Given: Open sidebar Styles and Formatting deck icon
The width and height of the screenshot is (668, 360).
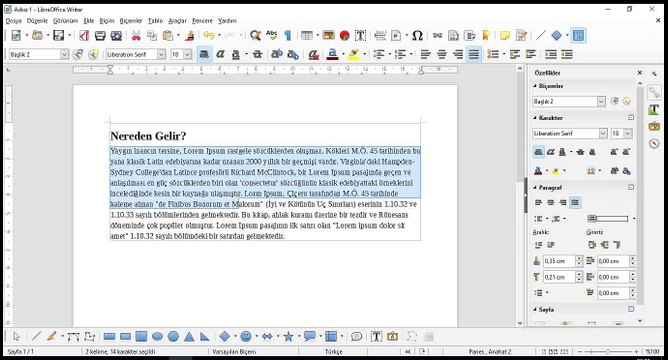Looking at the screenshot, I should click(x=654, y=109).
